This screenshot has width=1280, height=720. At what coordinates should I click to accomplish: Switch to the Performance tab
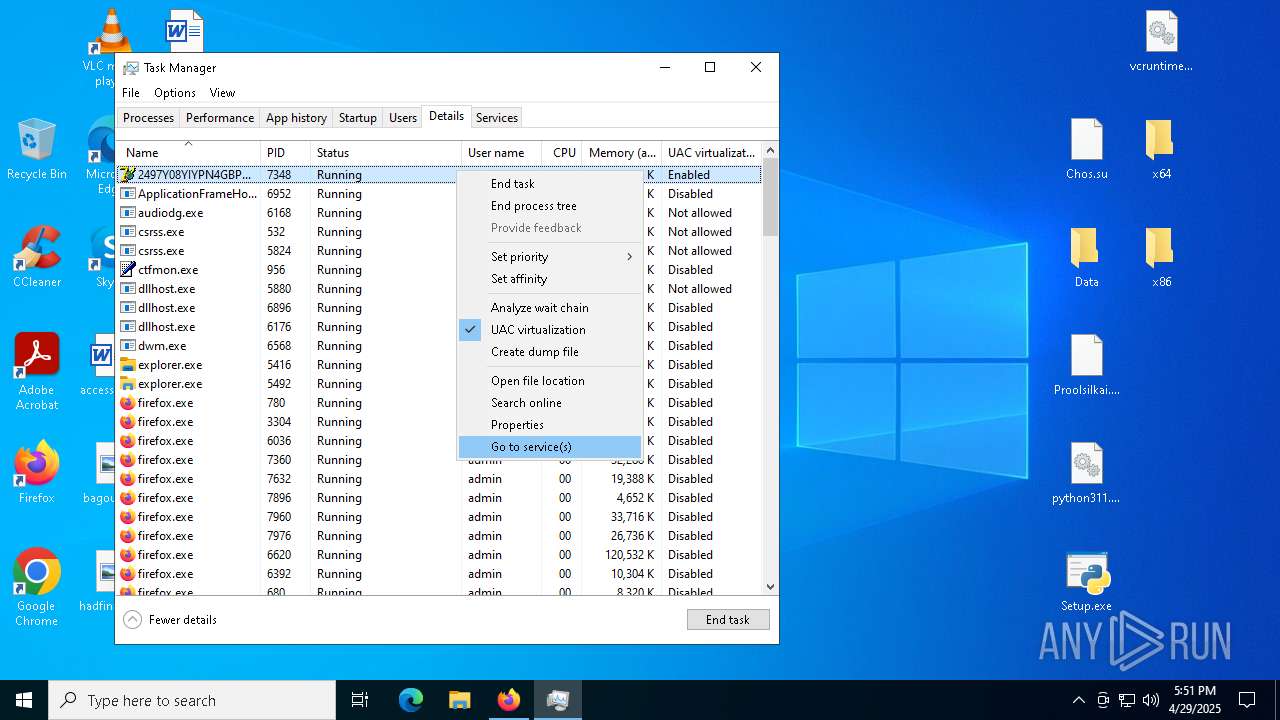tap(220, 118)
